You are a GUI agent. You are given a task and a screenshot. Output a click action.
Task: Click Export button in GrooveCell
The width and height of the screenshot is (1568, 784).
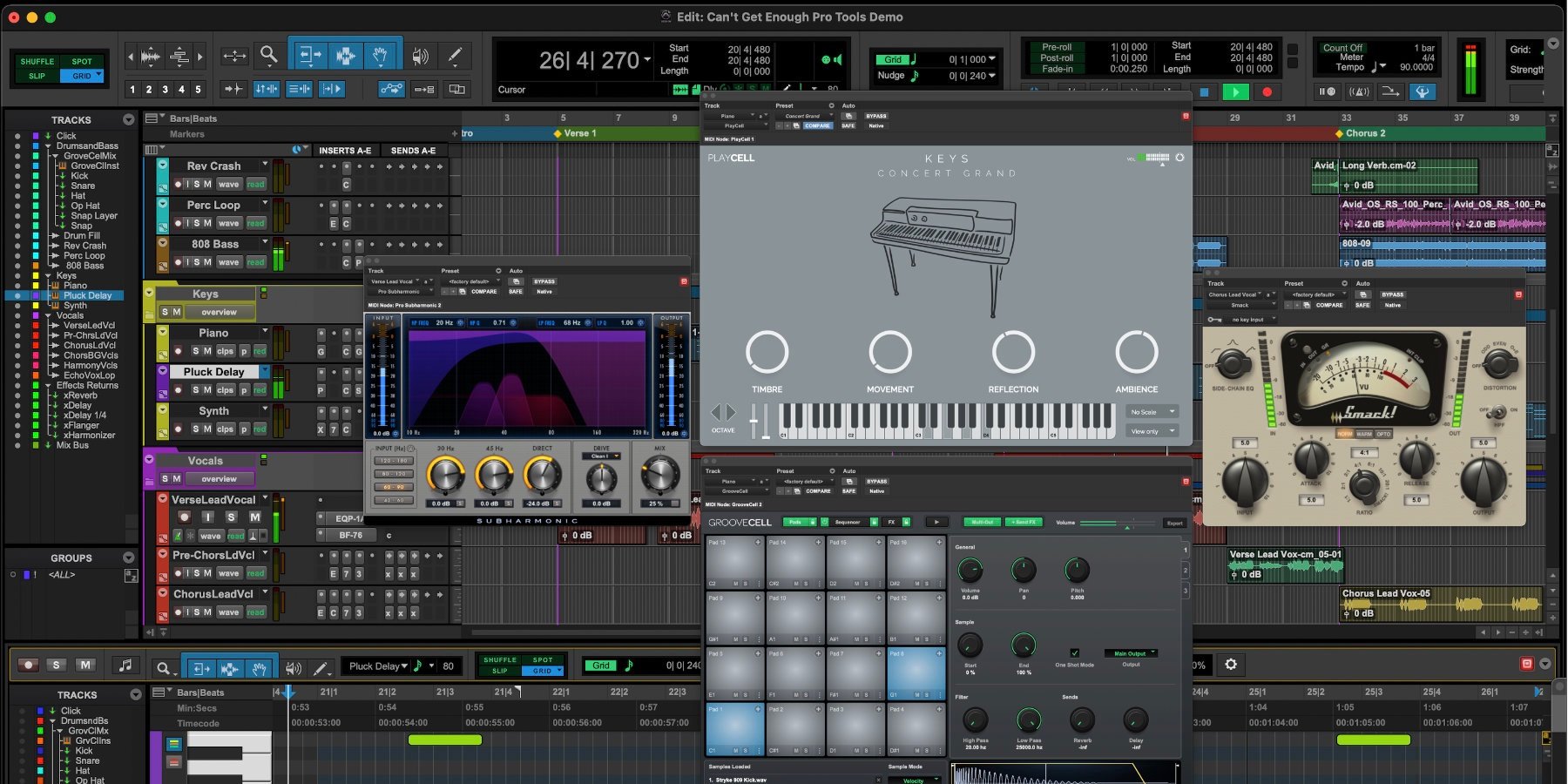coord(1174,524)
